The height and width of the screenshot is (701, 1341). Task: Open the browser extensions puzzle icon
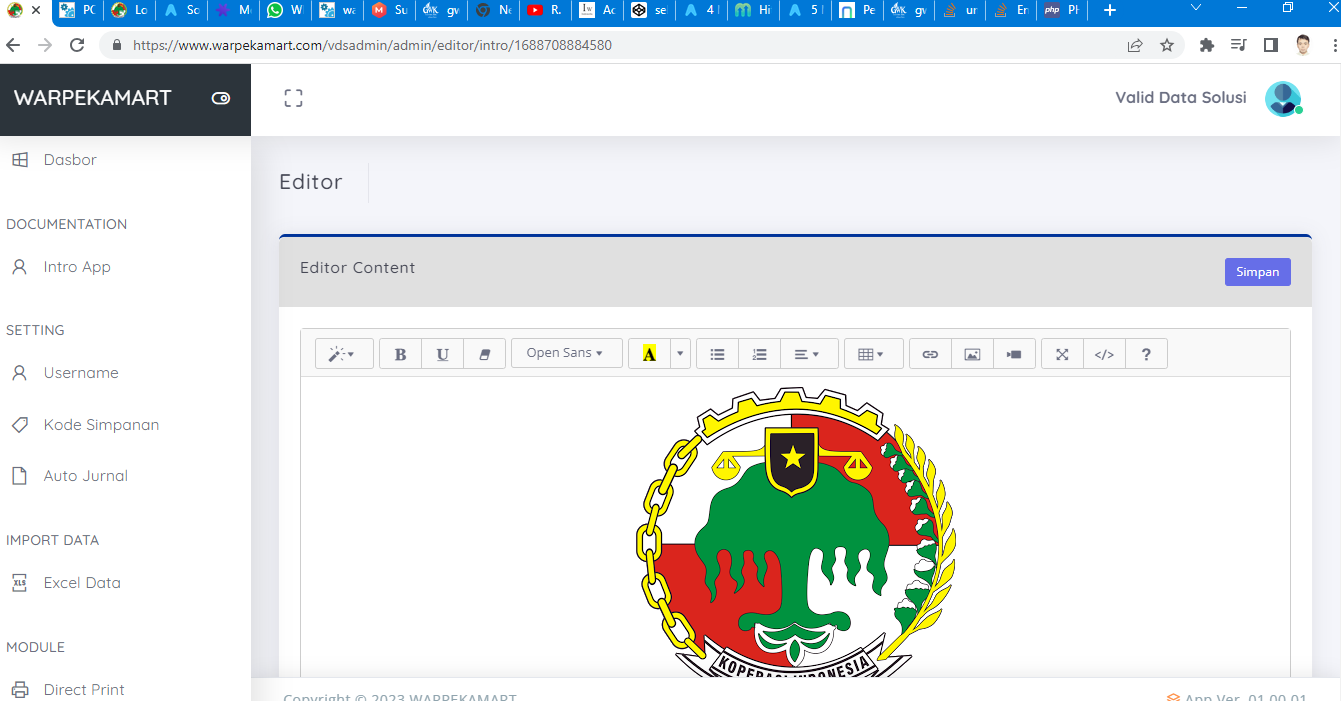(1207, 45)
